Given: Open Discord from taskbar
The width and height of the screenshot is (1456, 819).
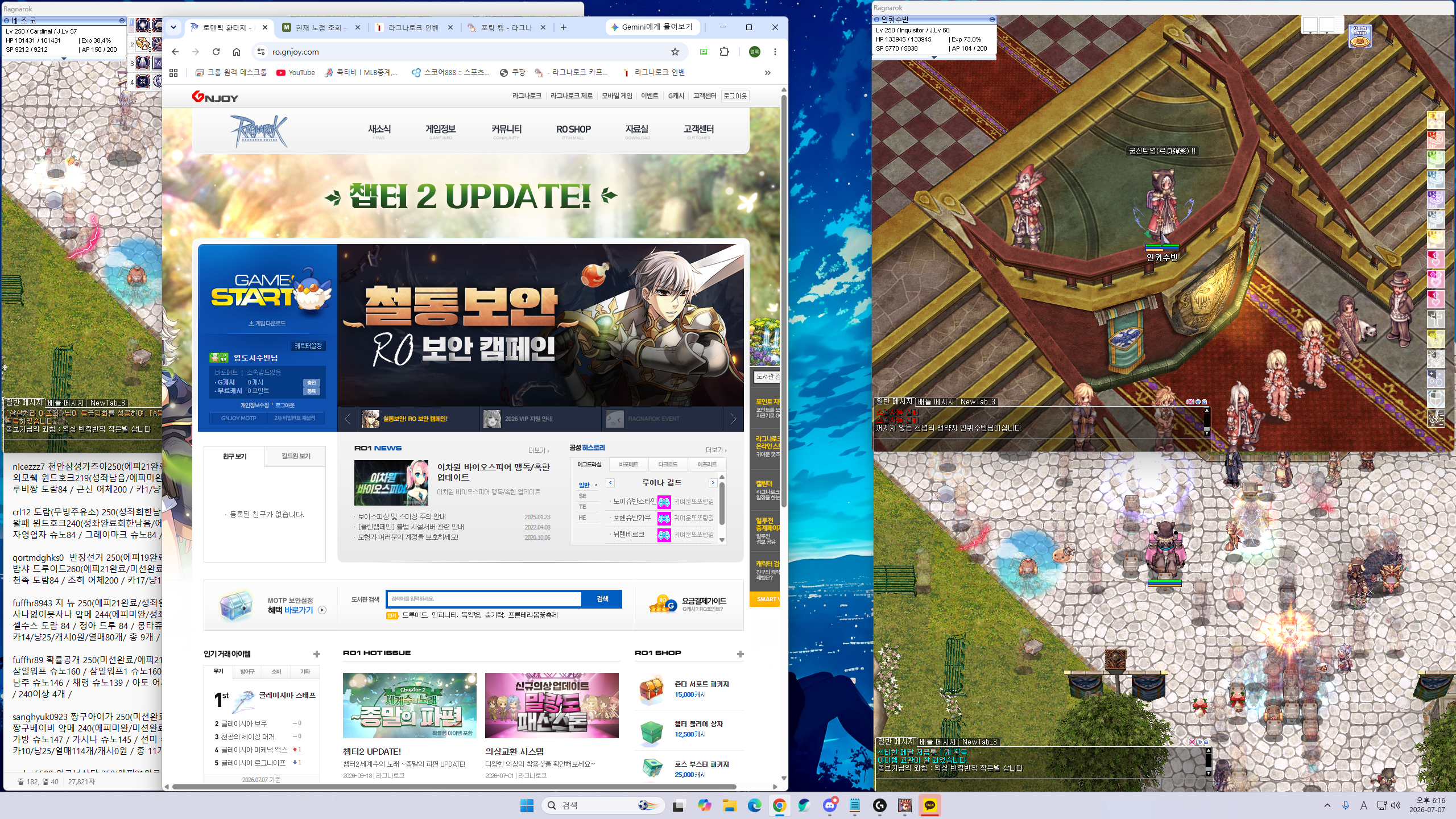Looking at the screenshot, I should 830,805.
